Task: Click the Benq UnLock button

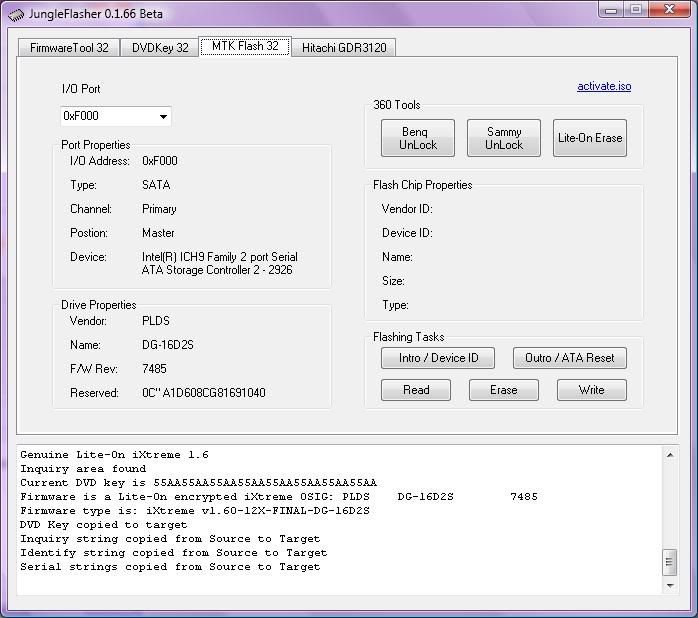Action: [x=418, y=138]
